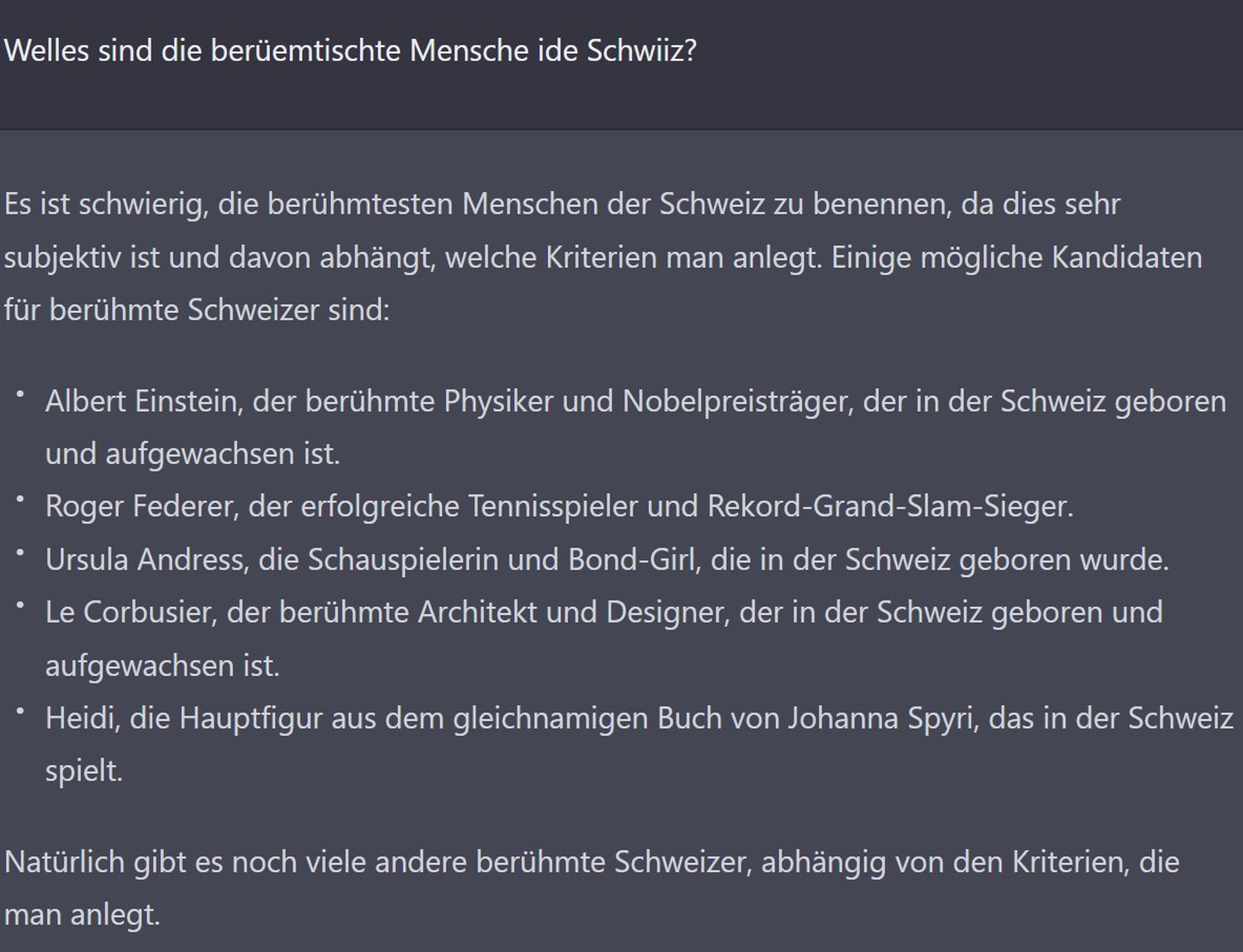1243x952 pixels.
Task: Click the user question about famous Swiss people
Action: pos(350,51)
